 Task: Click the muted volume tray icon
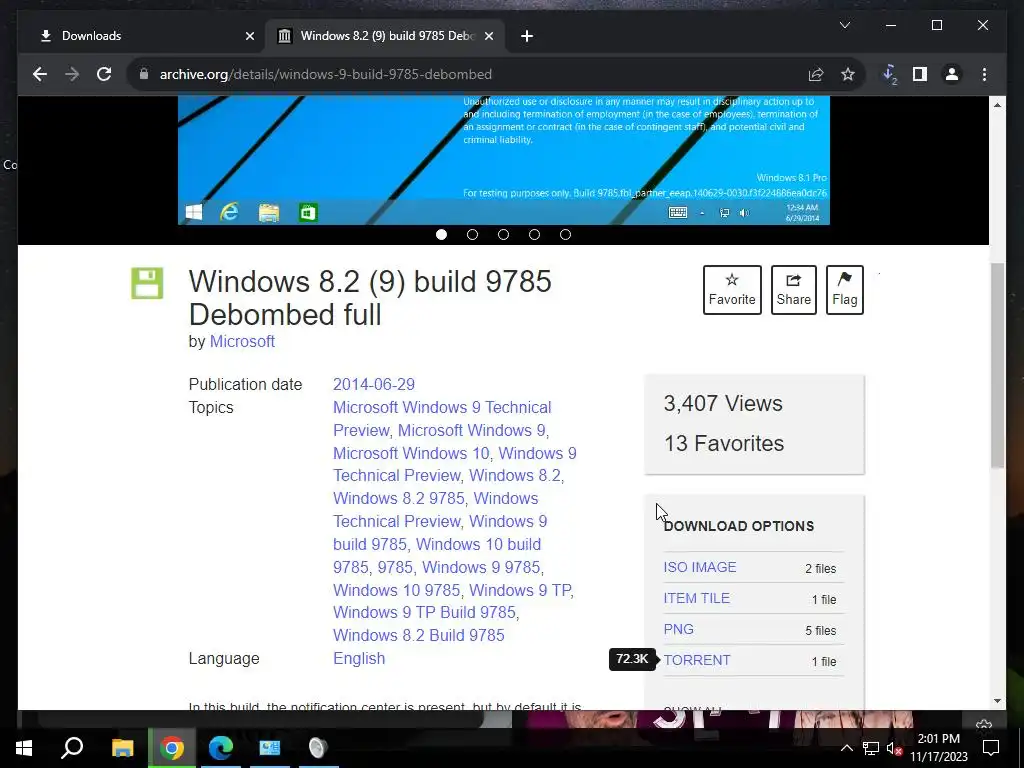point(894,748)
